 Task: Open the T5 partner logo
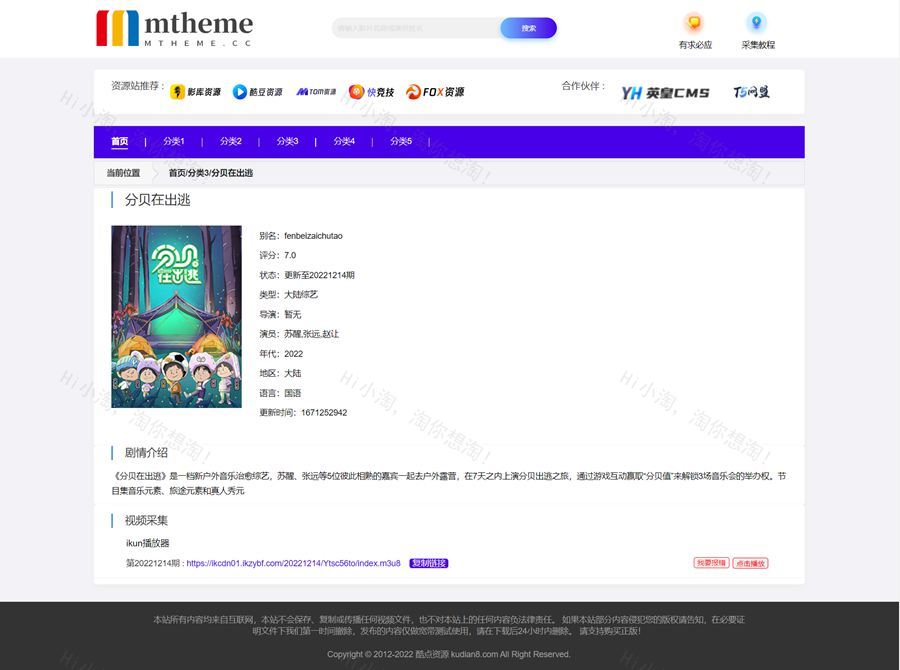pyautogui.click(x=751, y=92)
